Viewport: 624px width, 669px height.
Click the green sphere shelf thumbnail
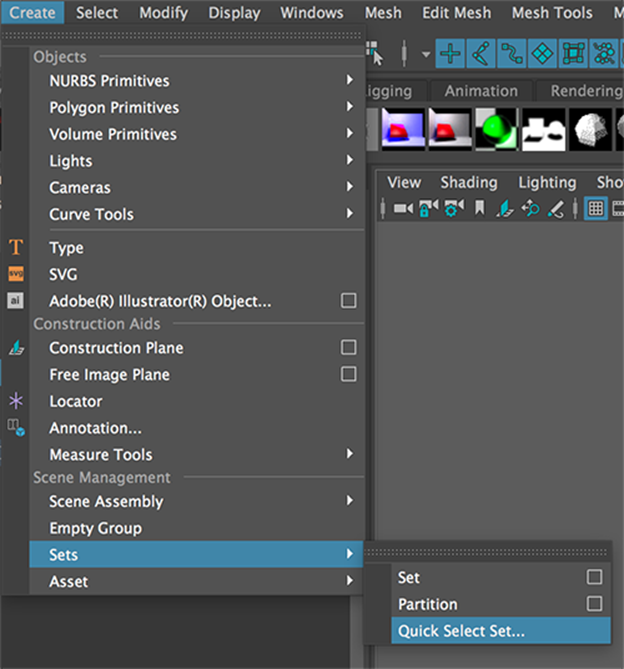click(x=496, y=129)
